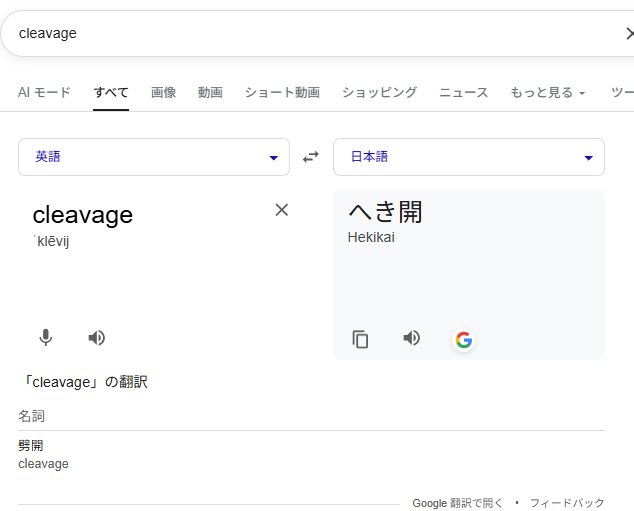Open the 動画 tab

point(210,93)
